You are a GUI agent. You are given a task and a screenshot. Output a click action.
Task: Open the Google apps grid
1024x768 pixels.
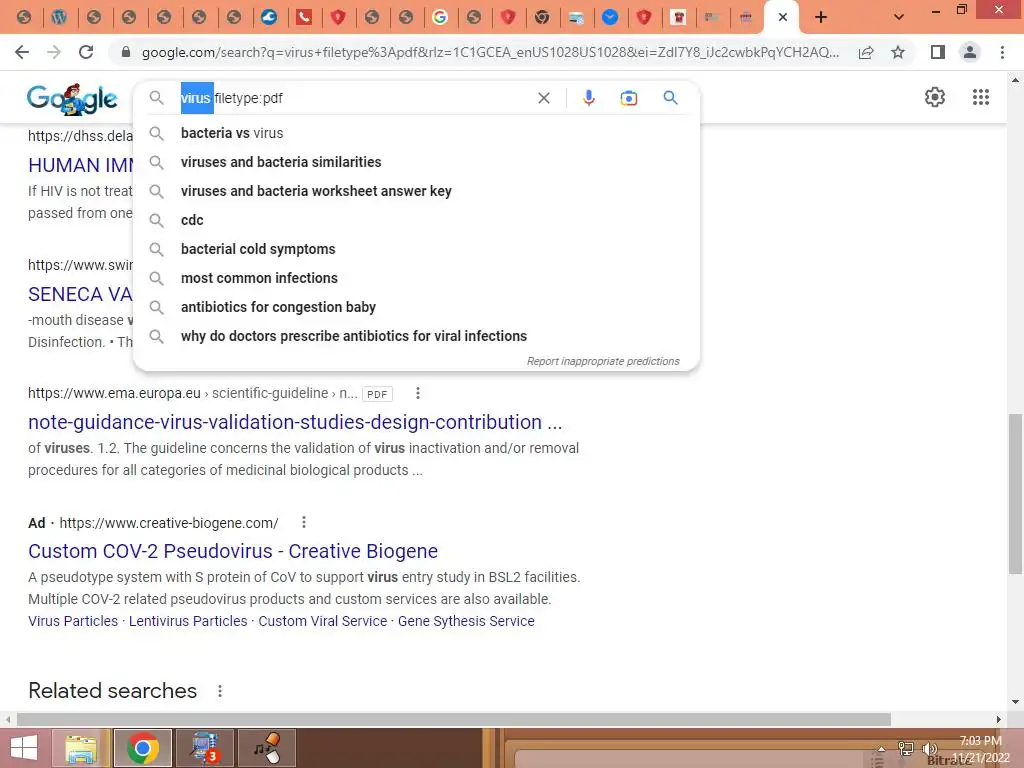tap(980, 97)
